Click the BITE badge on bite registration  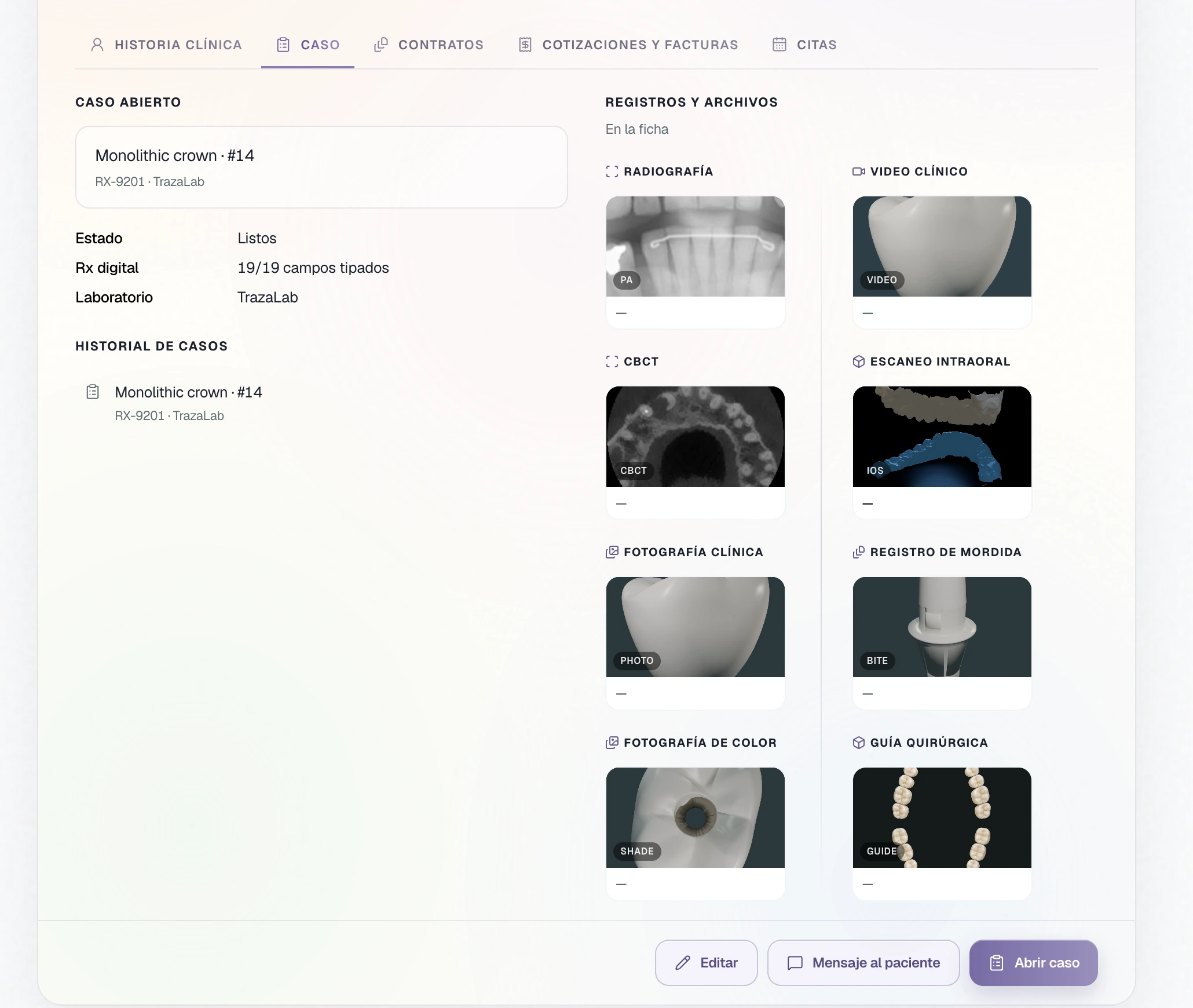[877, 660]
